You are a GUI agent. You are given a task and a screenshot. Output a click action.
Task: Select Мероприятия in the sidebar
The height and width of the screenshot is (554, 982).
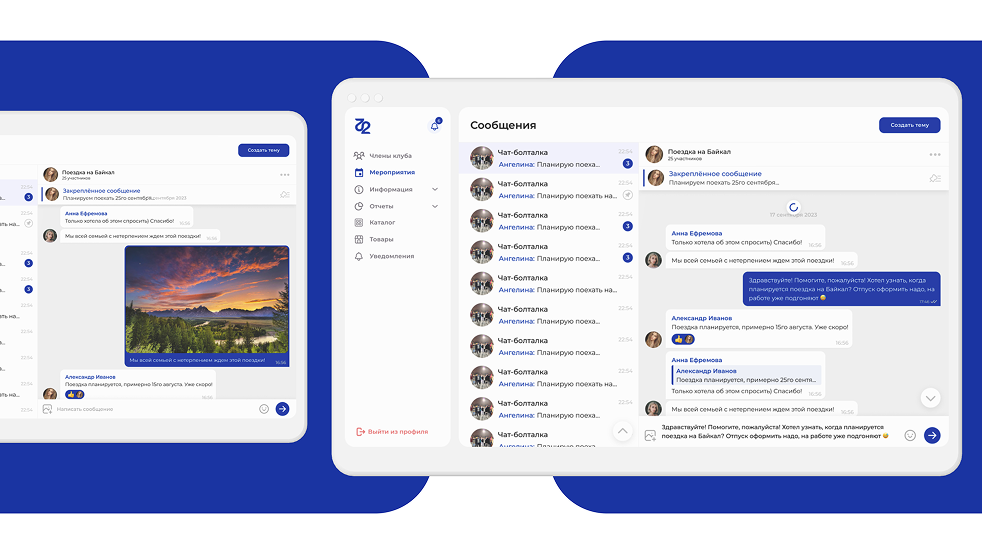391,172
